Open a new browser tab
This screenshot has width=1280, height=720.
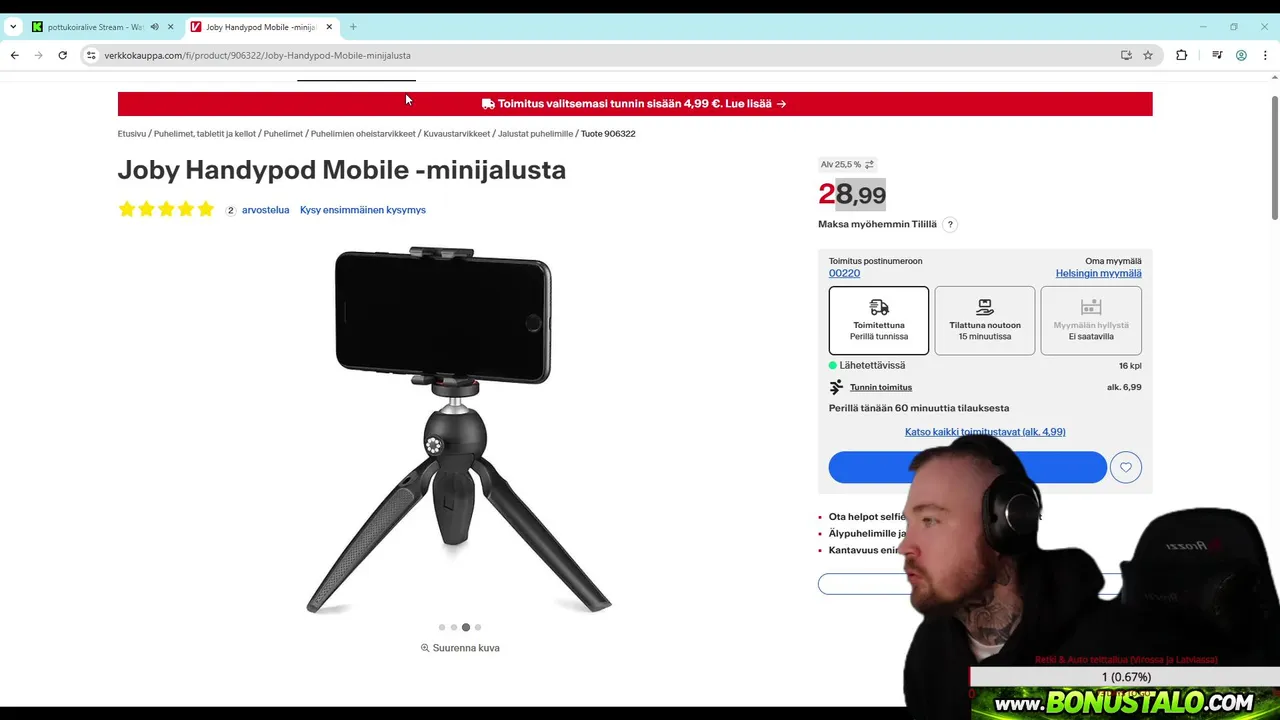353,27
